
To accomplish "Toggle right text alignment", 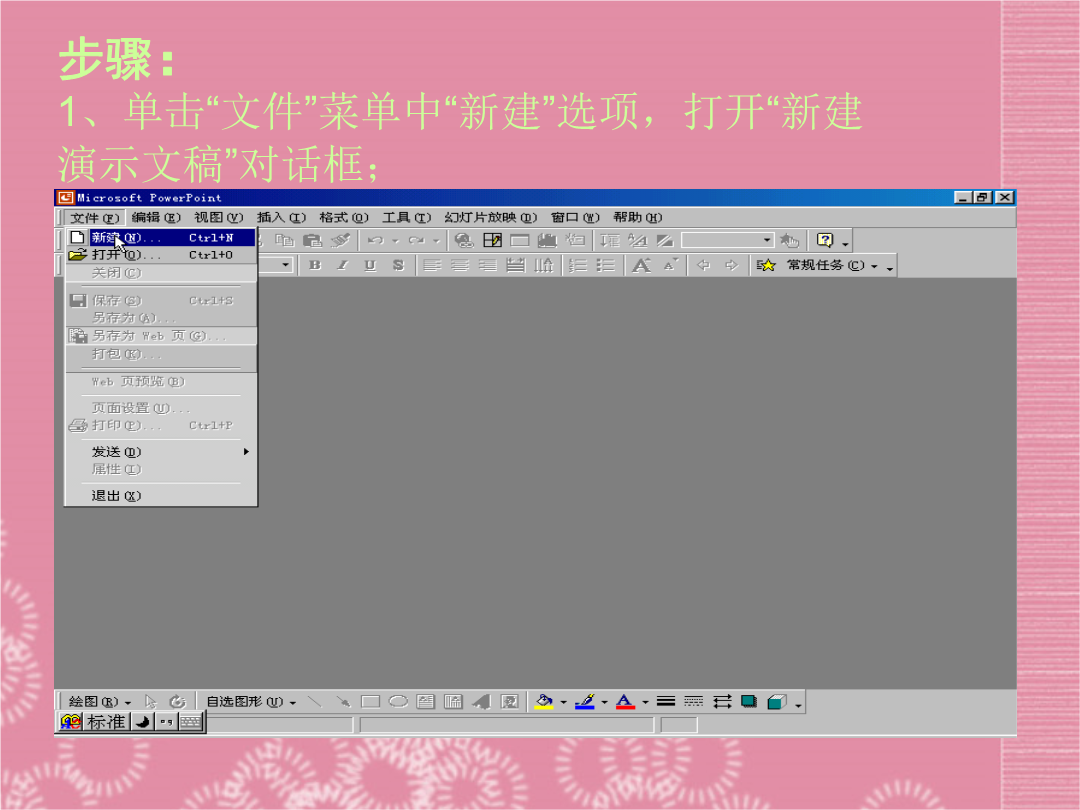I will pos(487,265).
